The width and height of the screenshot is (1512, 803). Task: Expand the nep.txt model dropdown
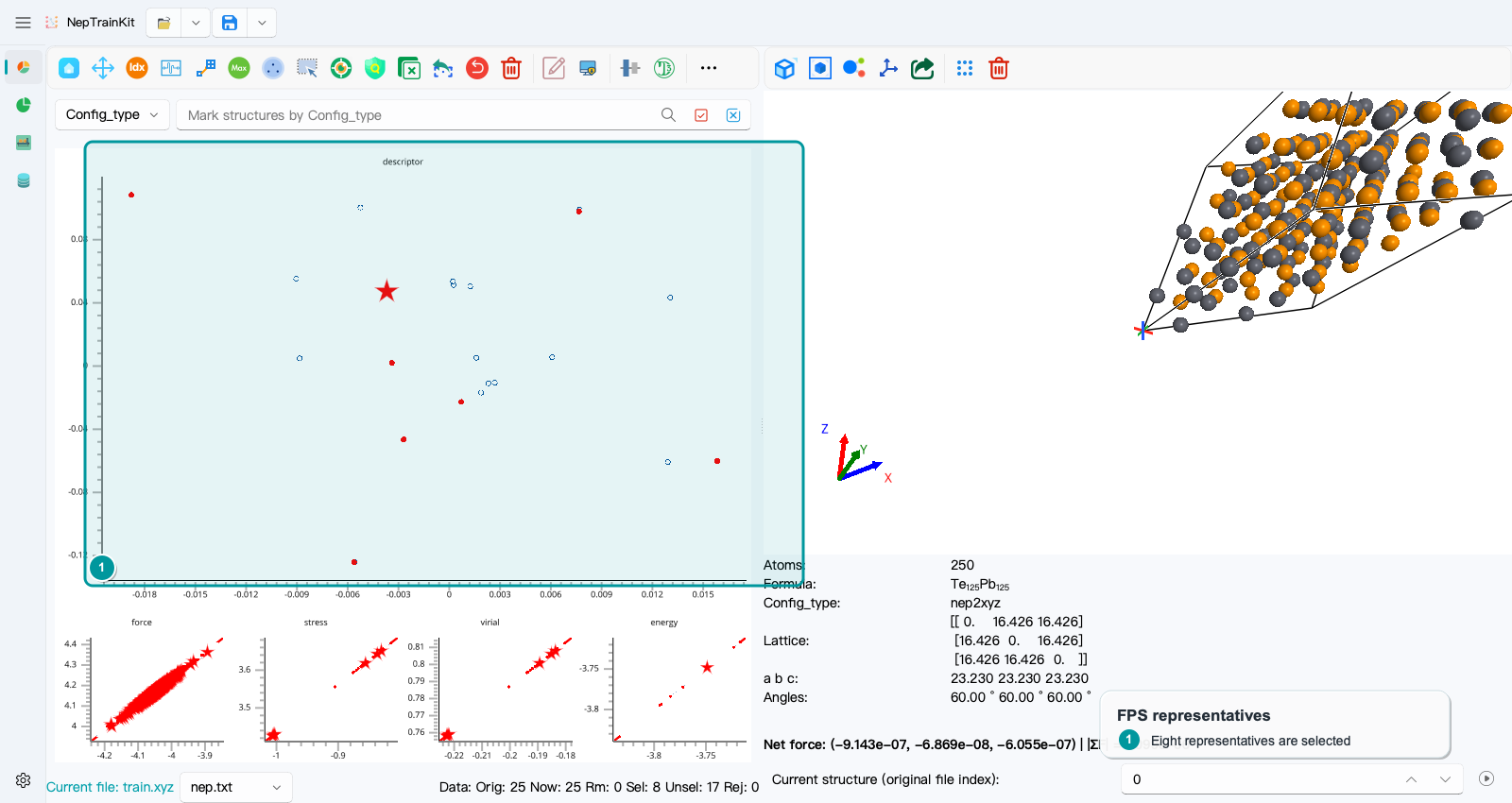pos(236,787)
